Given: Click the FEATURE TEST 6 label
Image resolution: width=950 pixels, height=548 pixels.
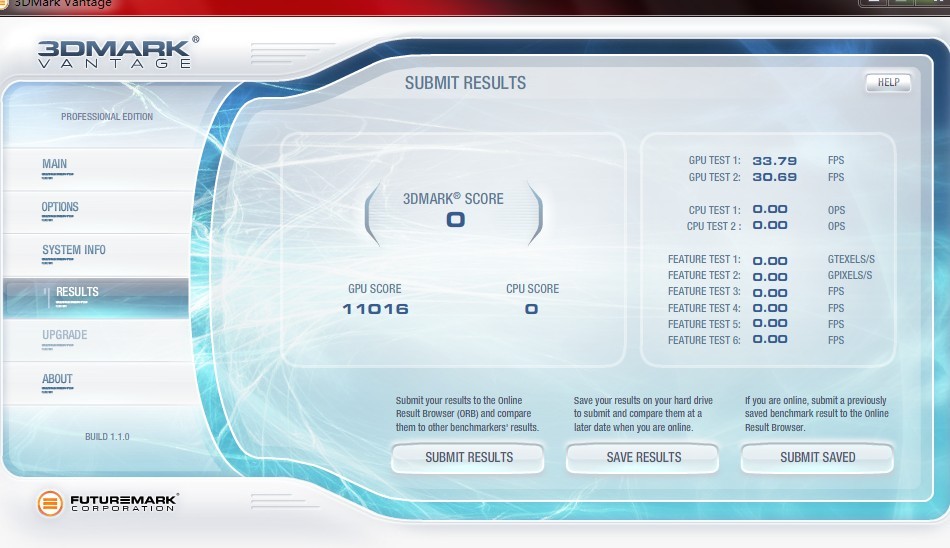Looking at the screenshot, I should 704,341.
